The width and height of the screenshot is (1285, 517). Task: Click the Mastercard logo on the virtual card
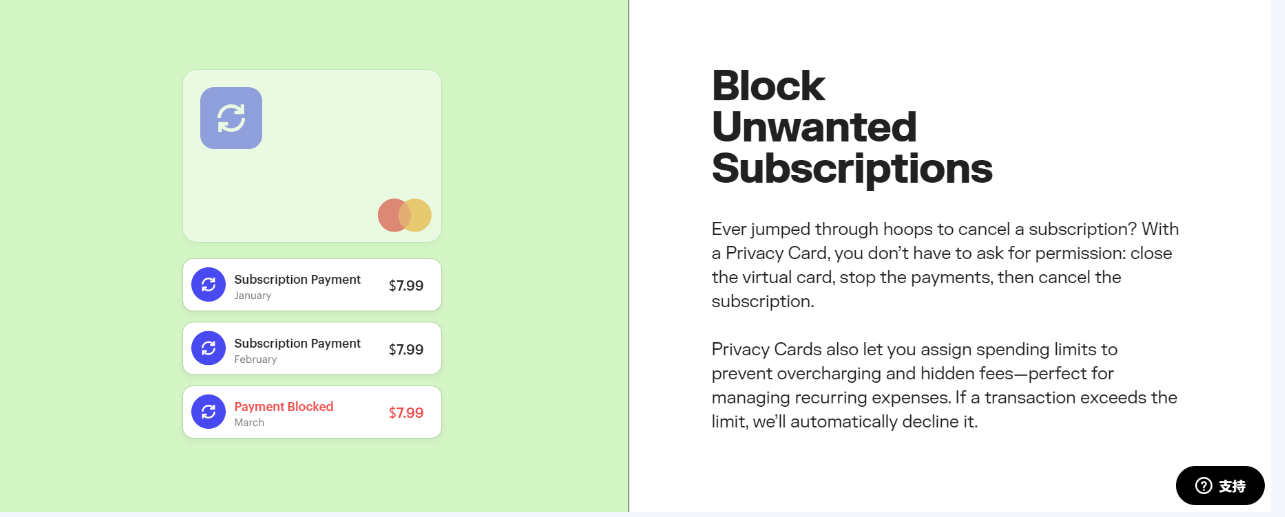click(404, 215)
